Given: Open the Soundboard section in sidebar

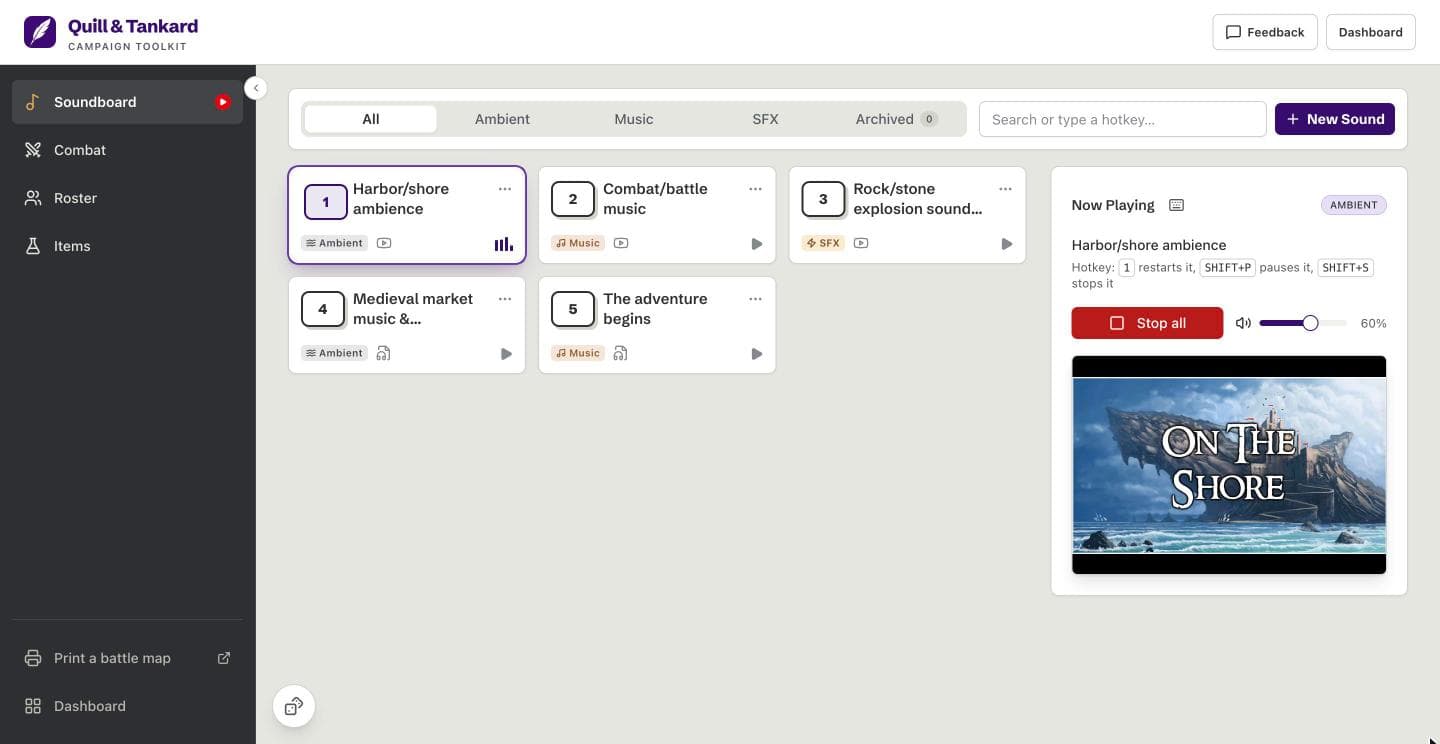Looking at the screenshot, I should (x=127, y=102).
